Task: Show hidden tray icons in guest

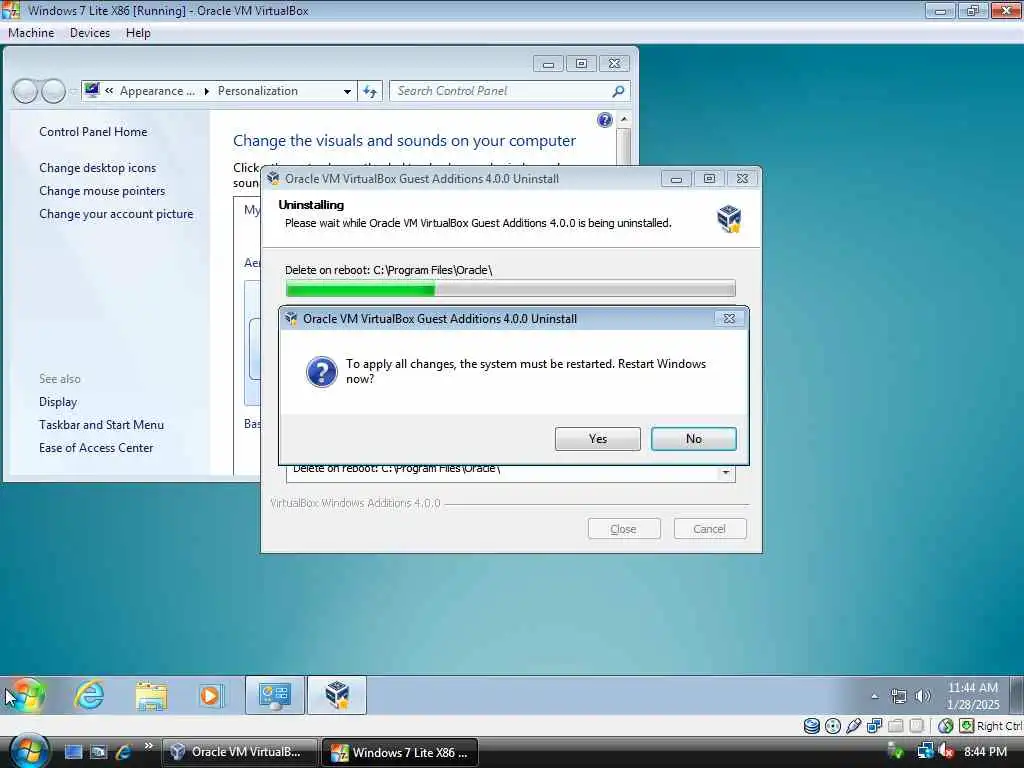Action: (874, 696)
